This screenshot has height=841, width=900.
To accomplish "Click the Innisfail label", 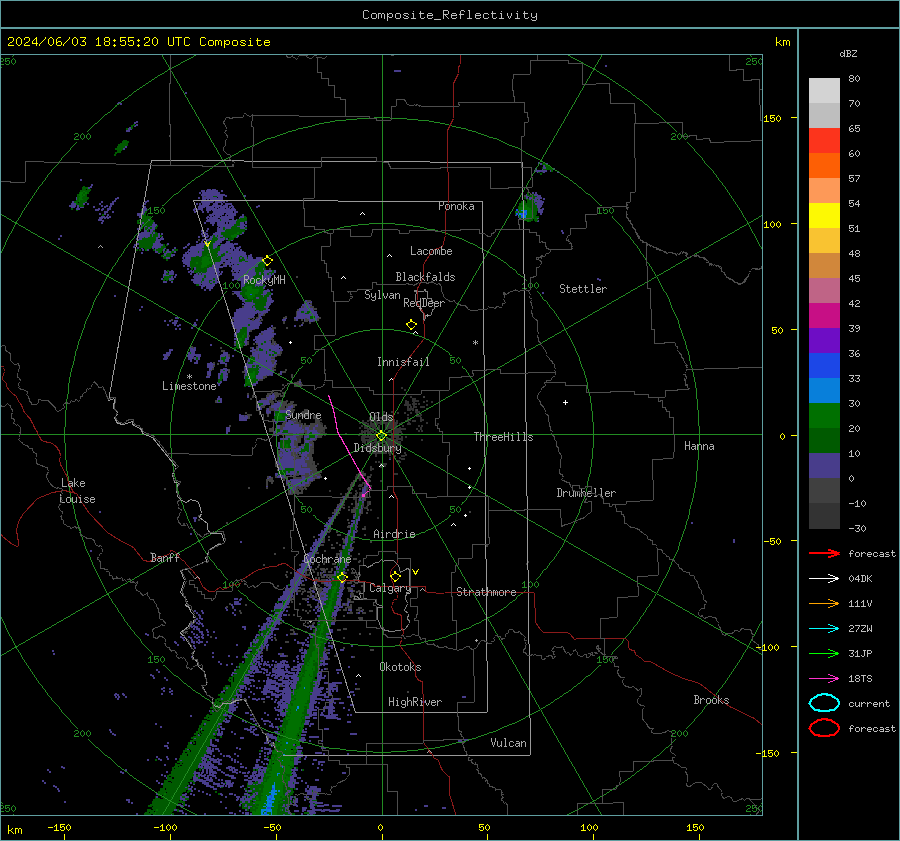I will click(x=403, y=362).
